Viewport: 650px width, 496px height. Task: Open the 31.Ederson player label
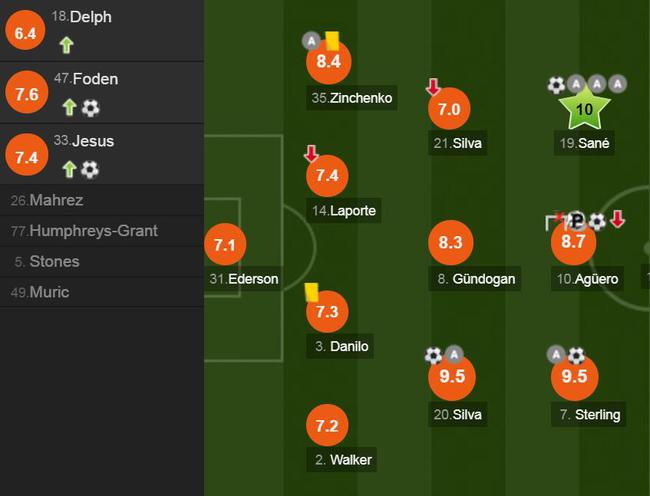click(243, 279)
